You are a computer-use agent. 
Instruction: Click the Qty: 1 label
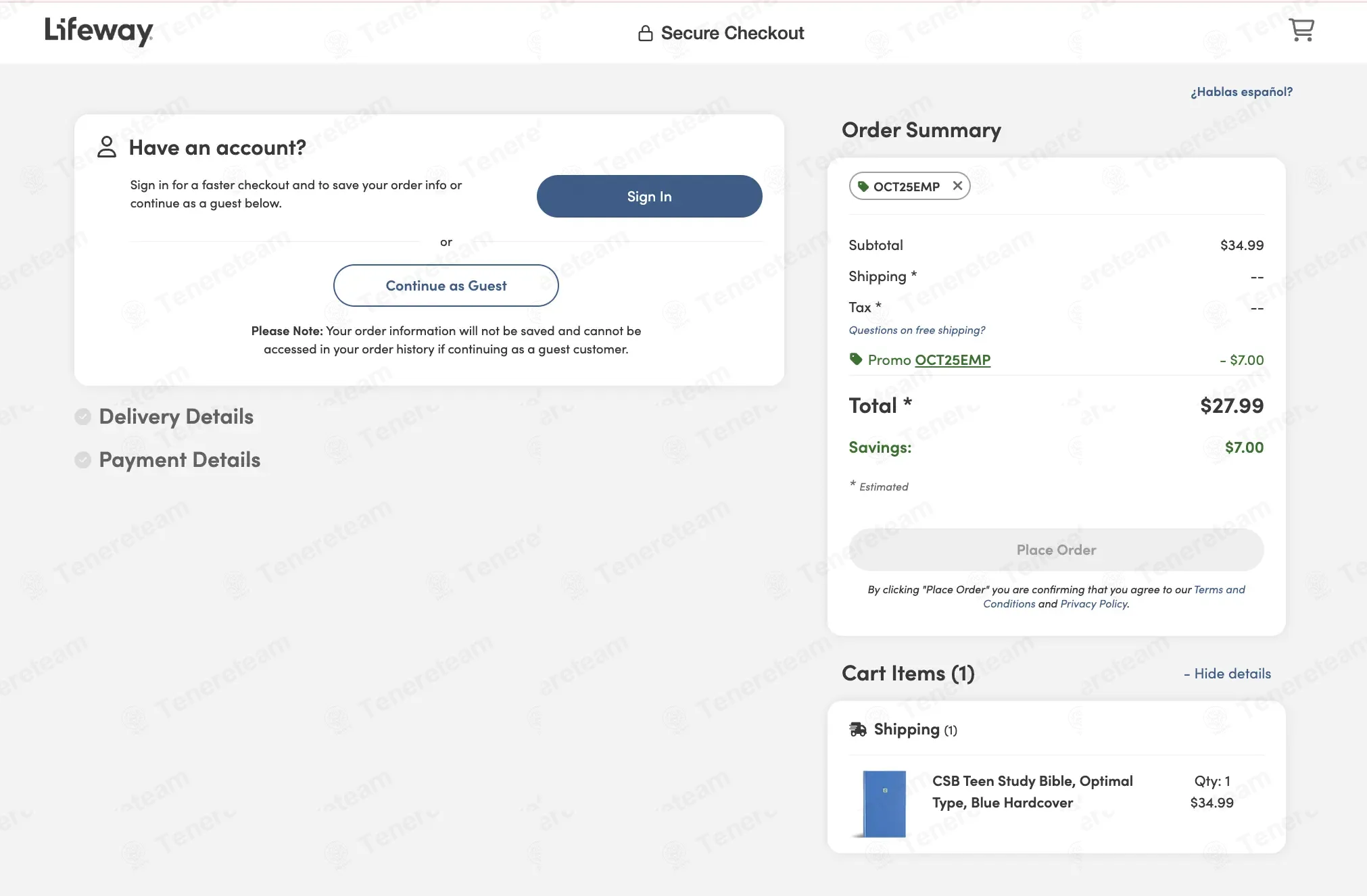(x=1212, y=781)
